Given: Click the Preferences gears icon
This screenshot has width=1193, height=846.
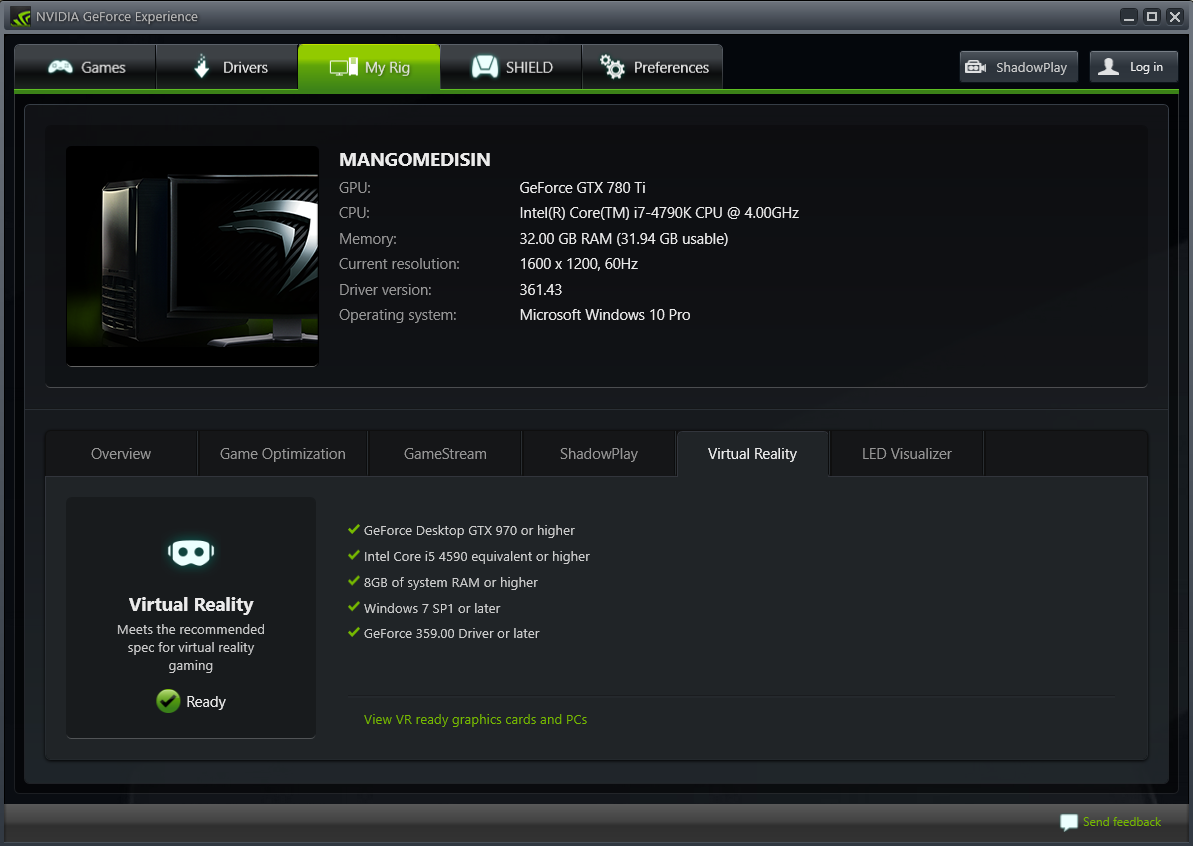Looking at the screenshot, I should 612,67.
